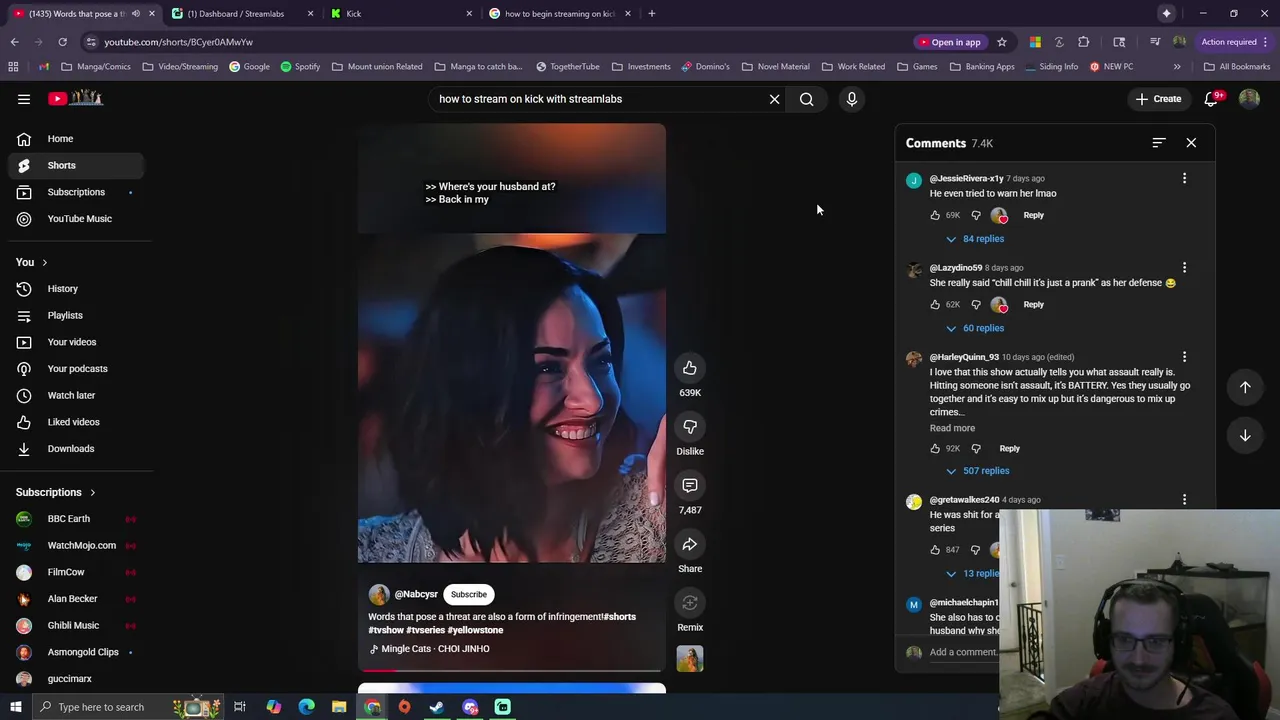Dislike the current short
Image resolution: width=1280 pixels, height=720 pixels.
click(690, 427)
